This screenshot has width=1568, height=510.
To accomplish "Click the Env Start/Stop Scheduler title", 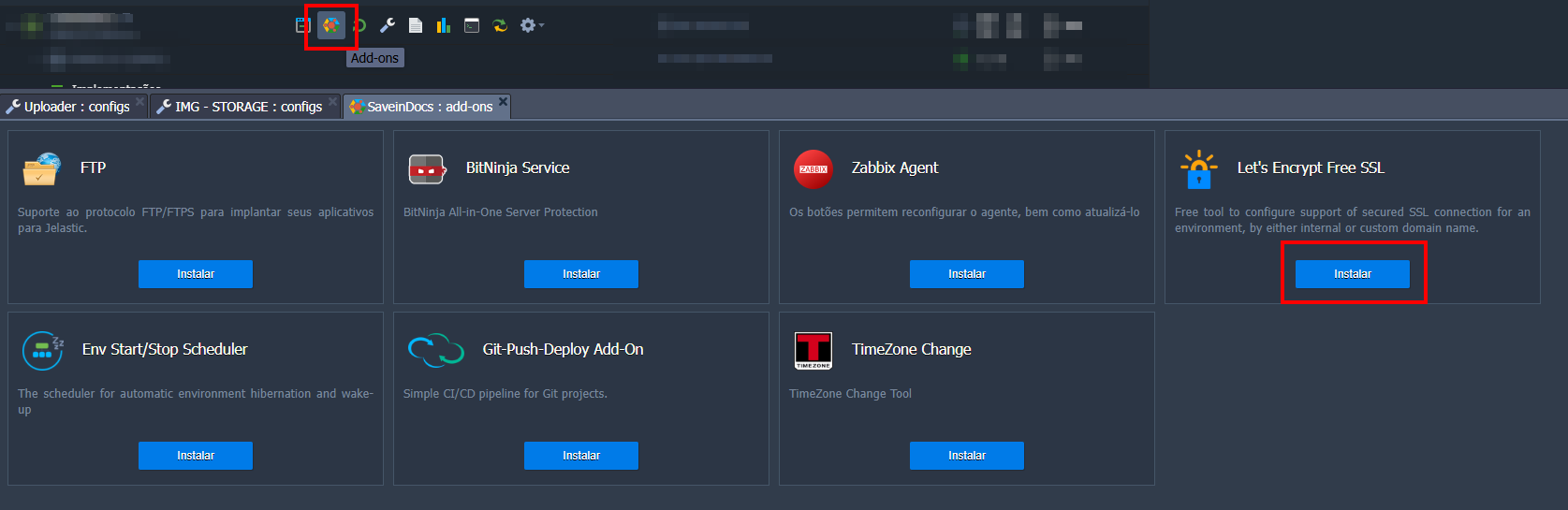I will coord(165,349).
